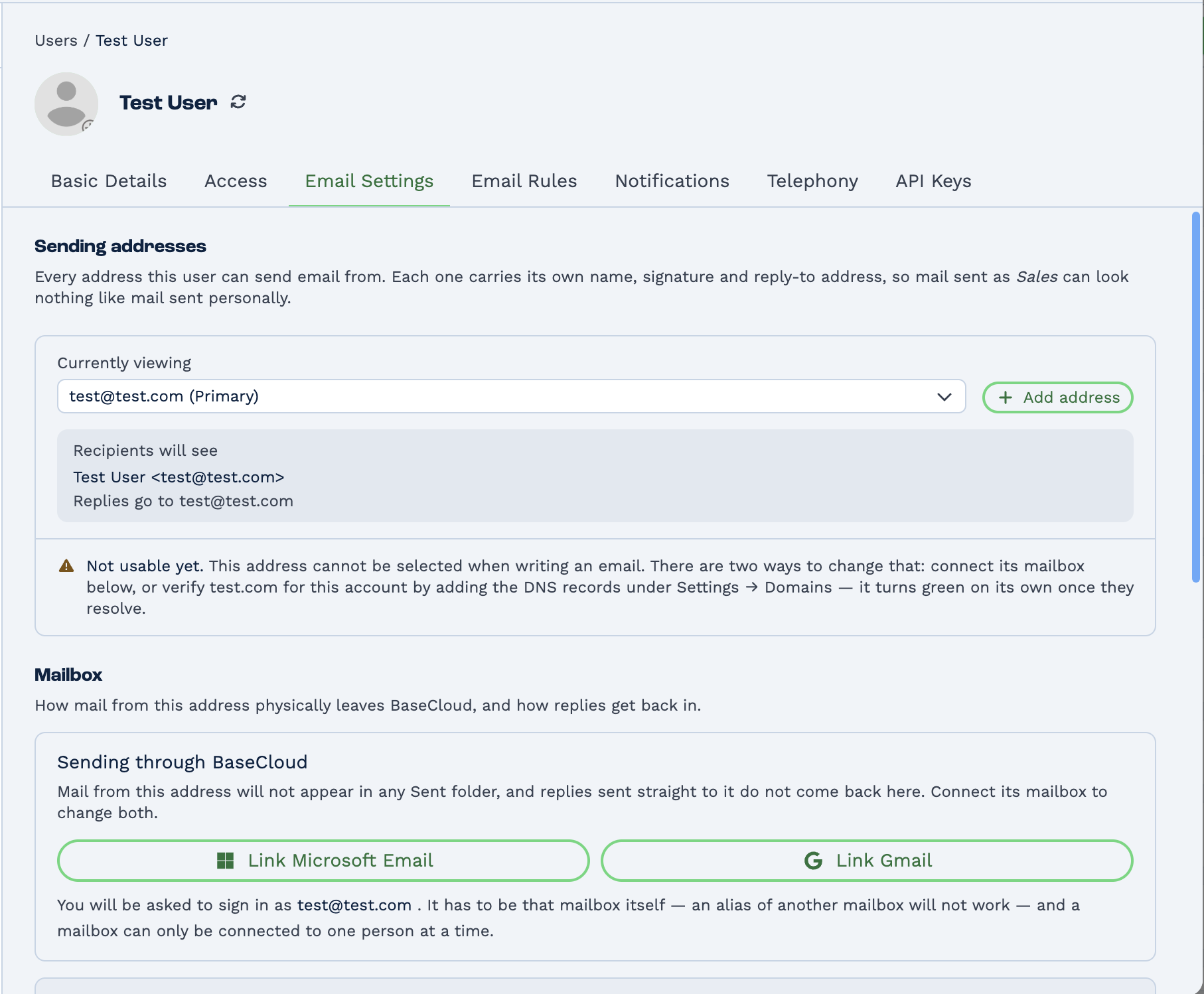Open the API Keys tab
Image resolution: width=1204 pixels, height=994 pixels.
933,181
